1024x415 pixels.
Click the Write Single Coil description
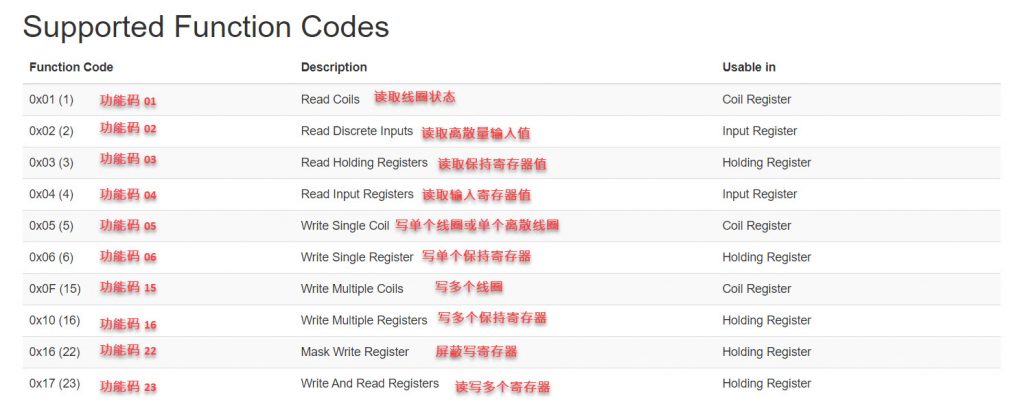(x=345, y=225)
